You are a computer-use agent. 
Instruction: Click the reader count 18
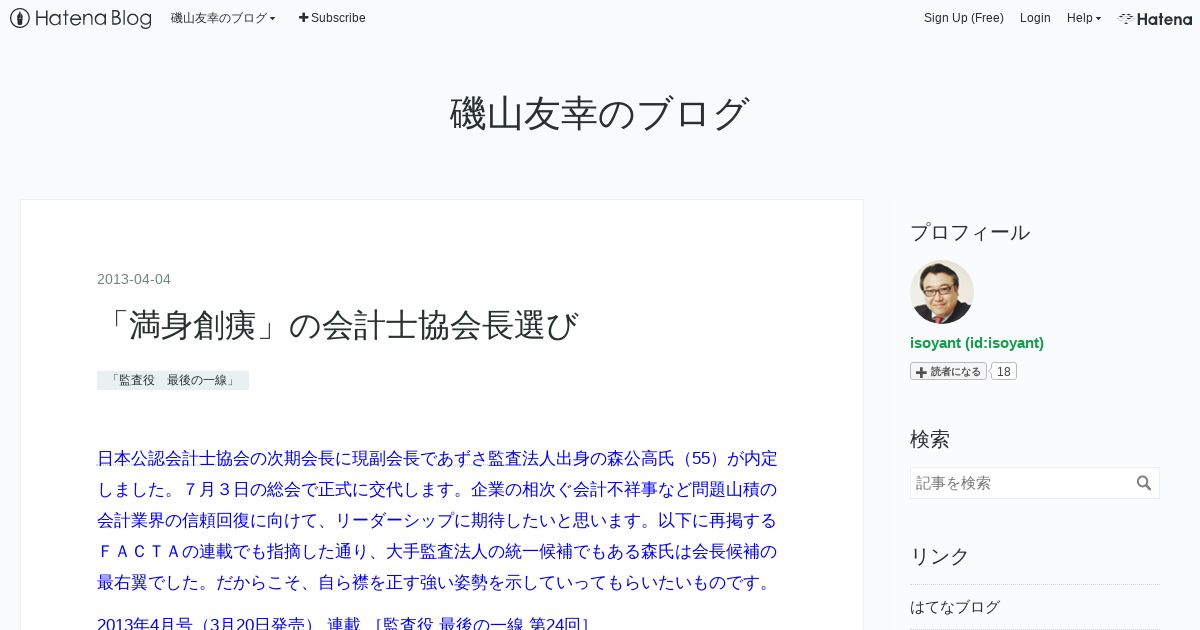1004,371
